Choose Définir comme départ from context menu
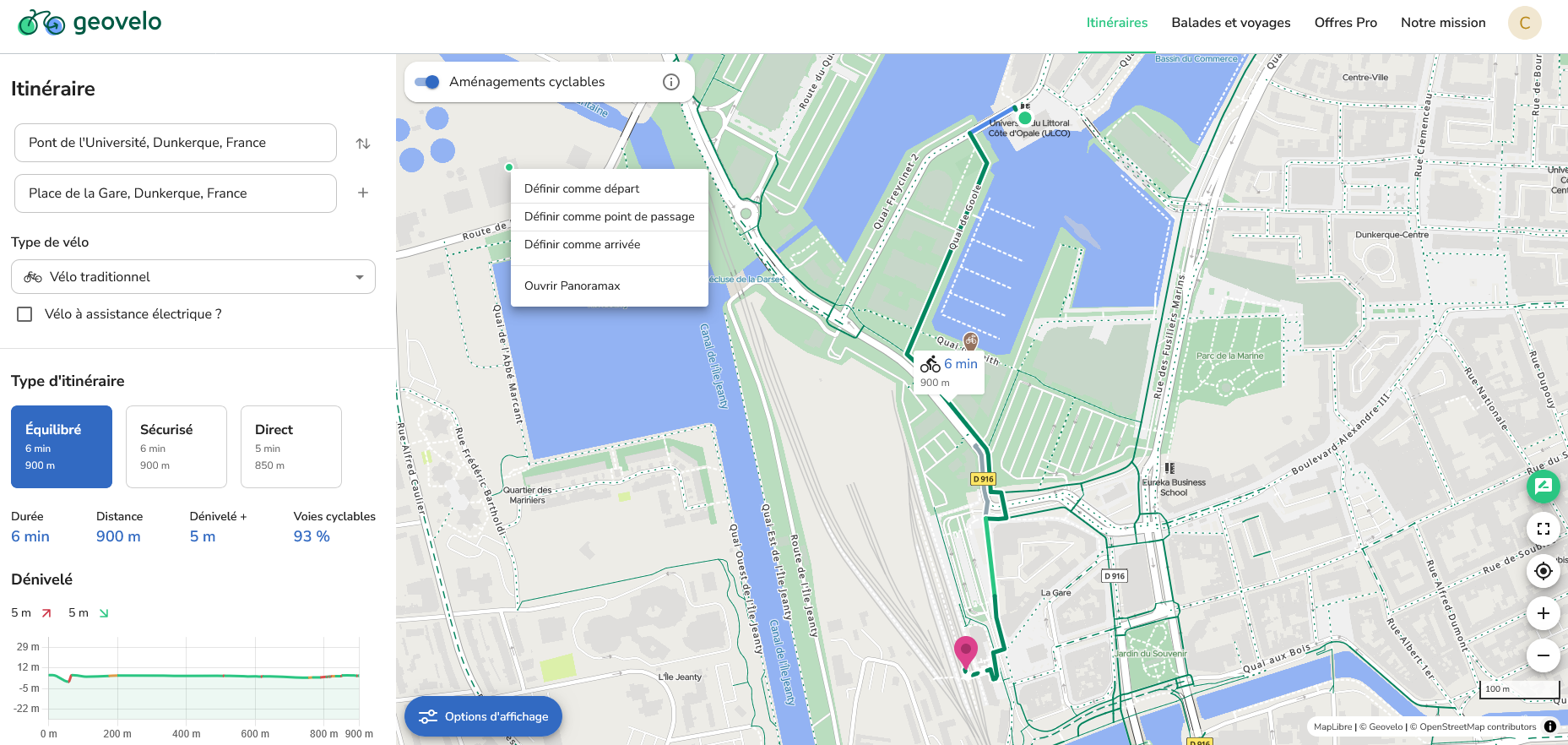 click(x=582, y=188)
